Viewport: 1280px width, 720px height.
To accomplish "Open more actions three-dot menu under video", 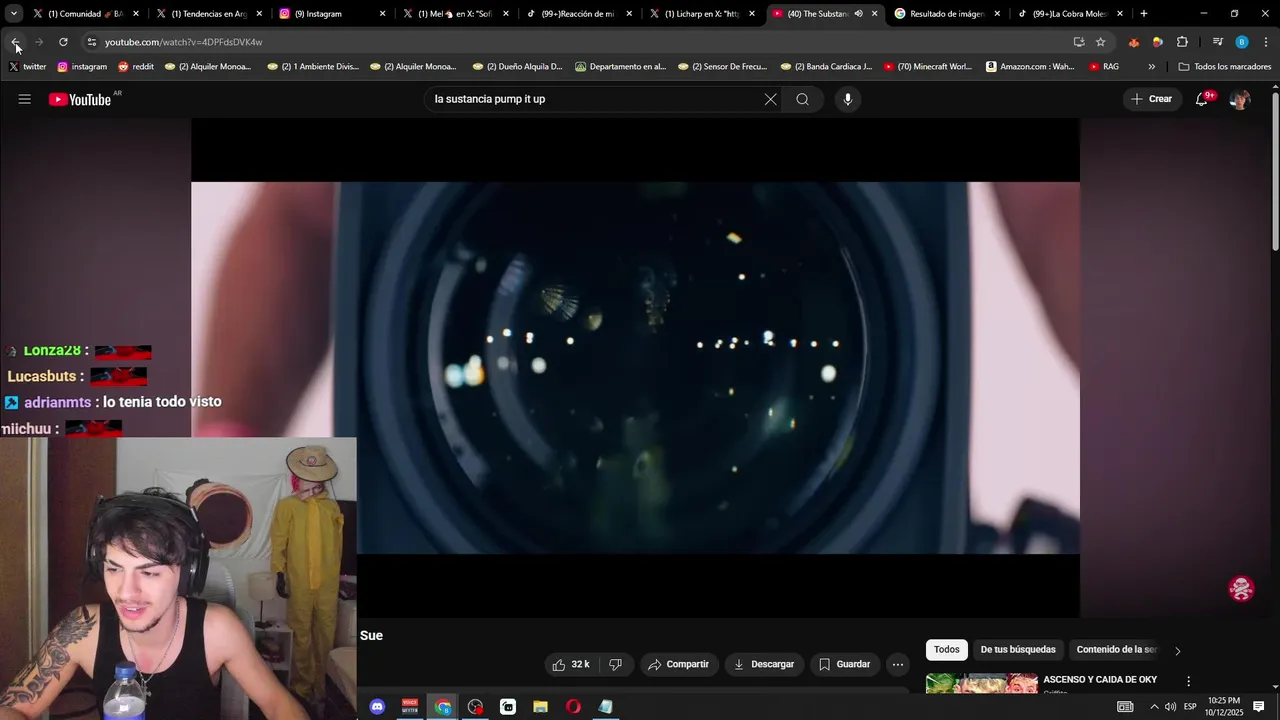I will pyautogui.click(x=898, y=664).
